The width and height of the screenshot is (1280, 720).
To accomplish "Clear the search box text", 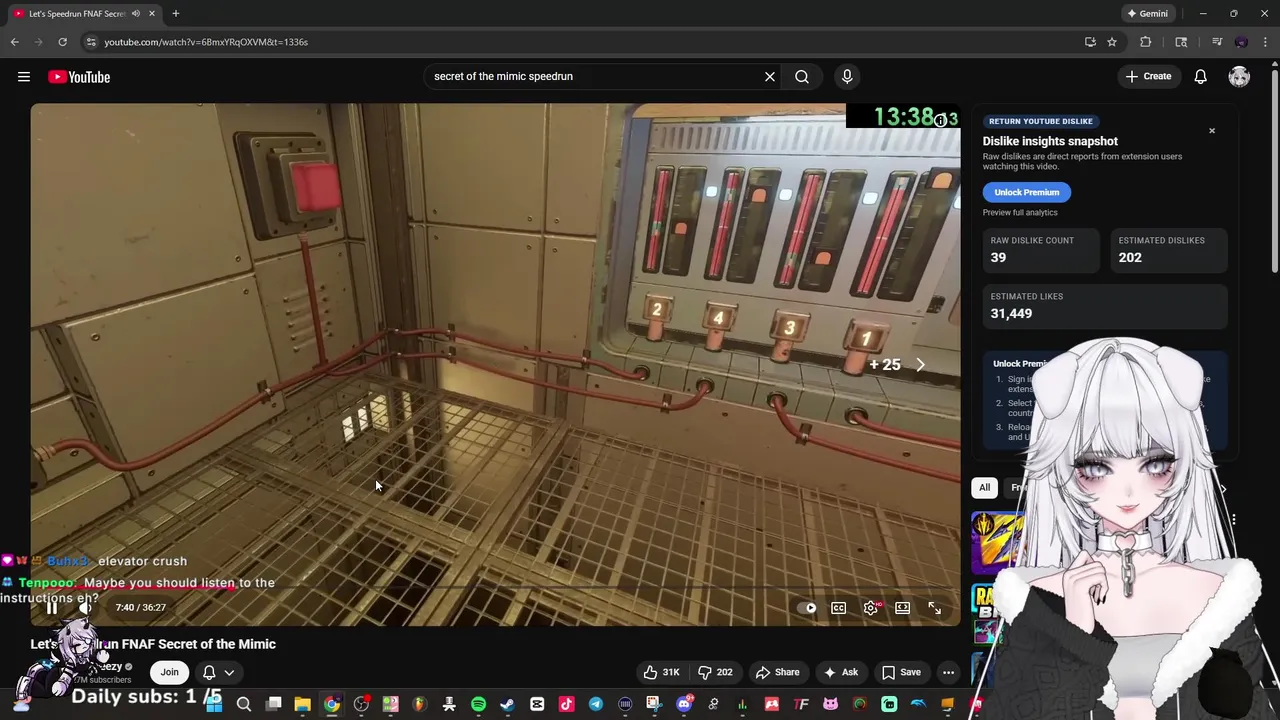I will pyautogui.click(x=770, y=76).
